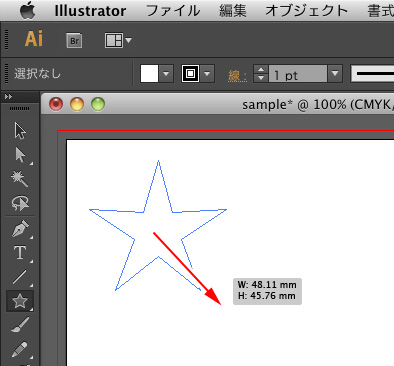Select the Selection tool black arrow
The image size is (394, 366).
(x=20, y=130)
